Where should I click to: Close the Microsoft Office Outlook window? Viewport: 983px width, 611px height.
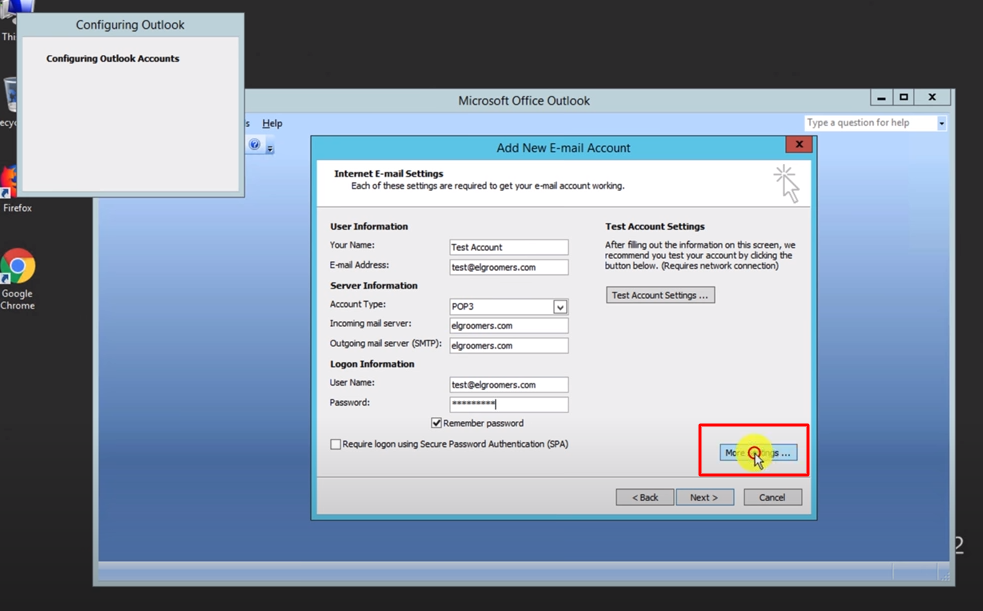(x=932, y=98)
